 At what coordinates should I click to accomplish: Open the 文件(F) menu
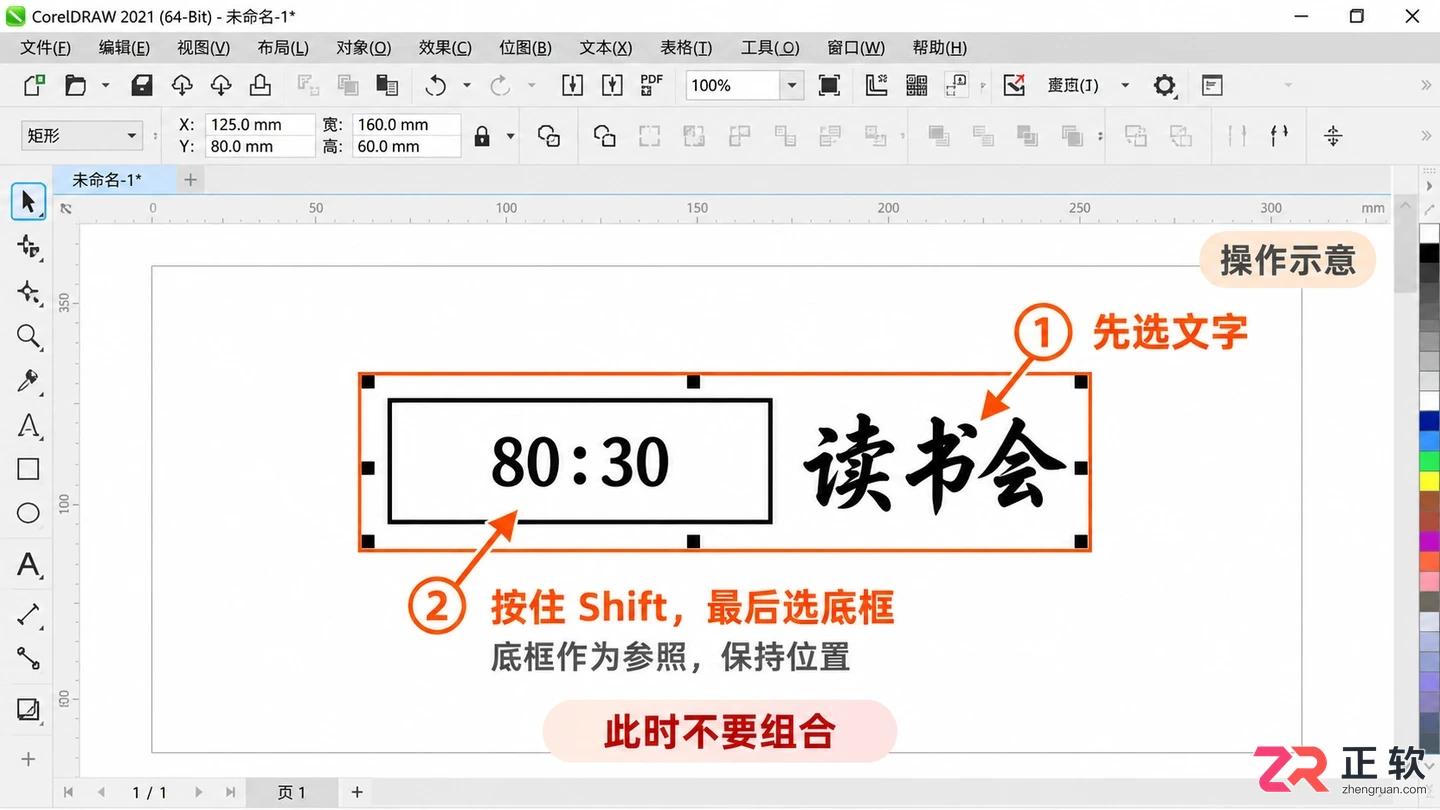pos(46,47)
